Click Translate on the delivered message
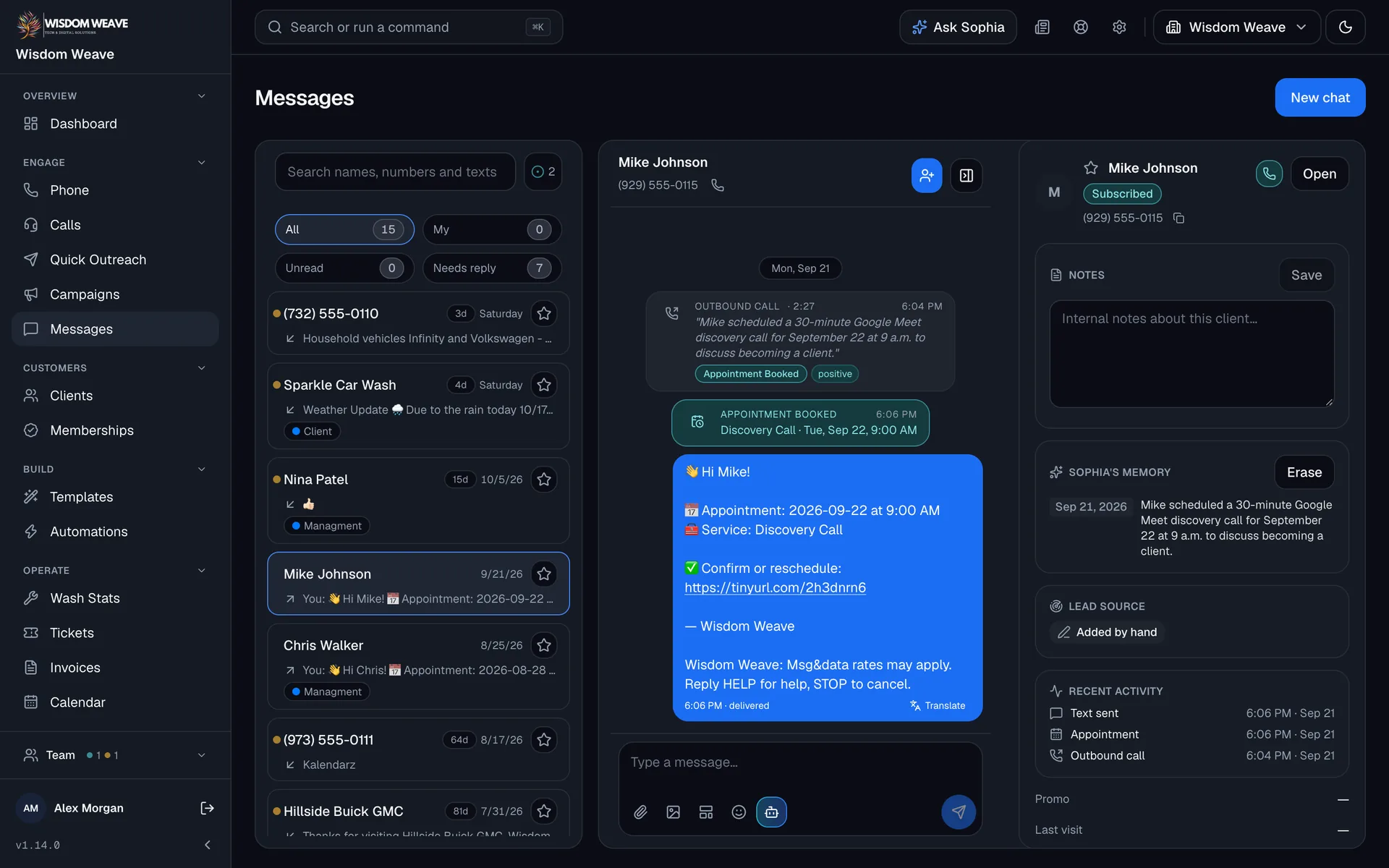Viewport: 1389px width, 868px height. click(x=938, y=705)
